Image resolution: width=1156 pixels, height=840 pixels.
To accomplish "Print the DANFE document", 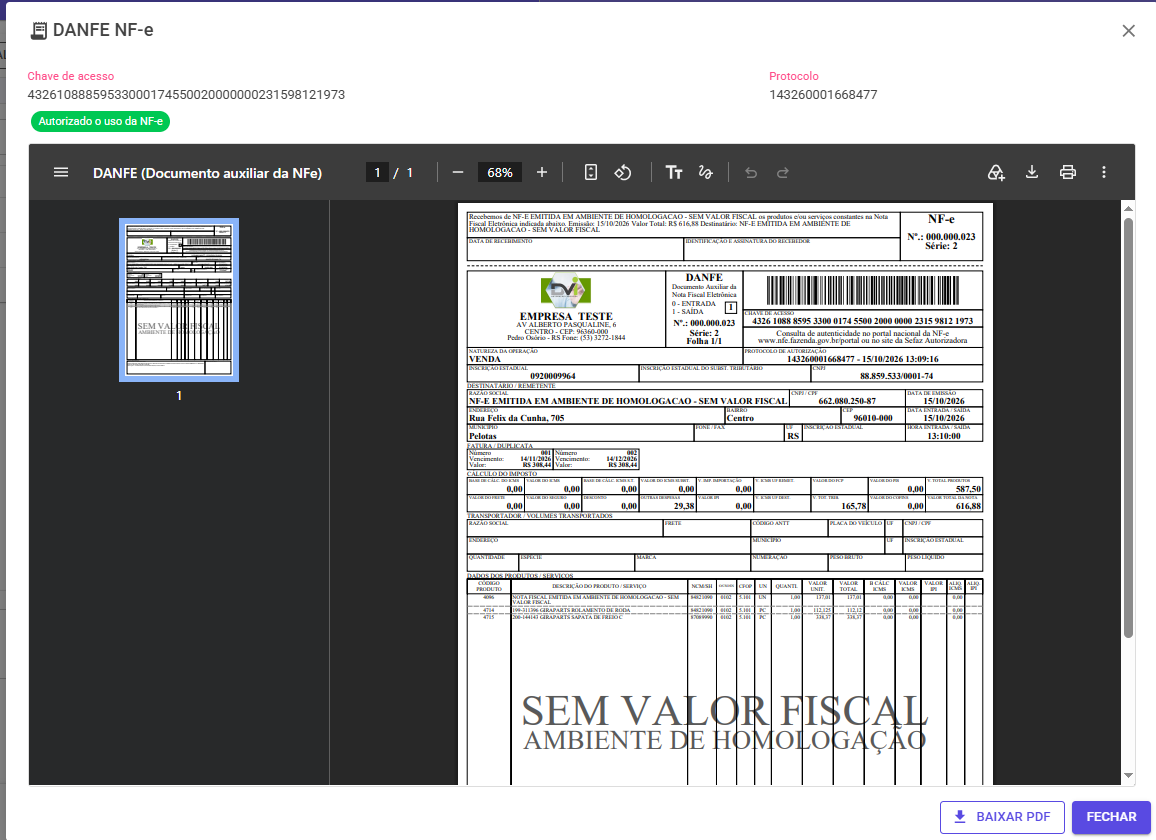I will [1068, 173].
